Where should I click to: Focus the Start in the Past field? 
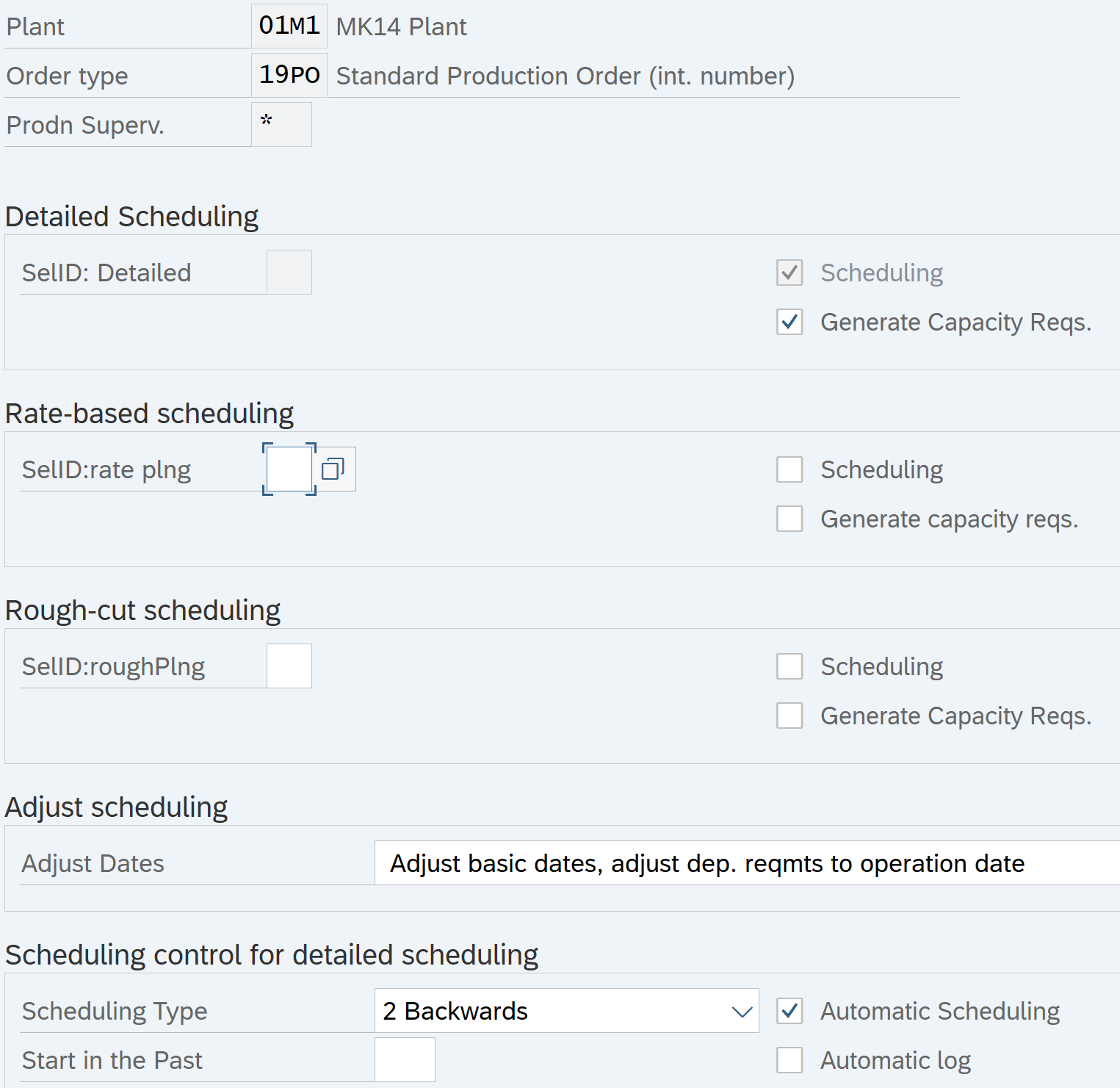(405, 1059)
